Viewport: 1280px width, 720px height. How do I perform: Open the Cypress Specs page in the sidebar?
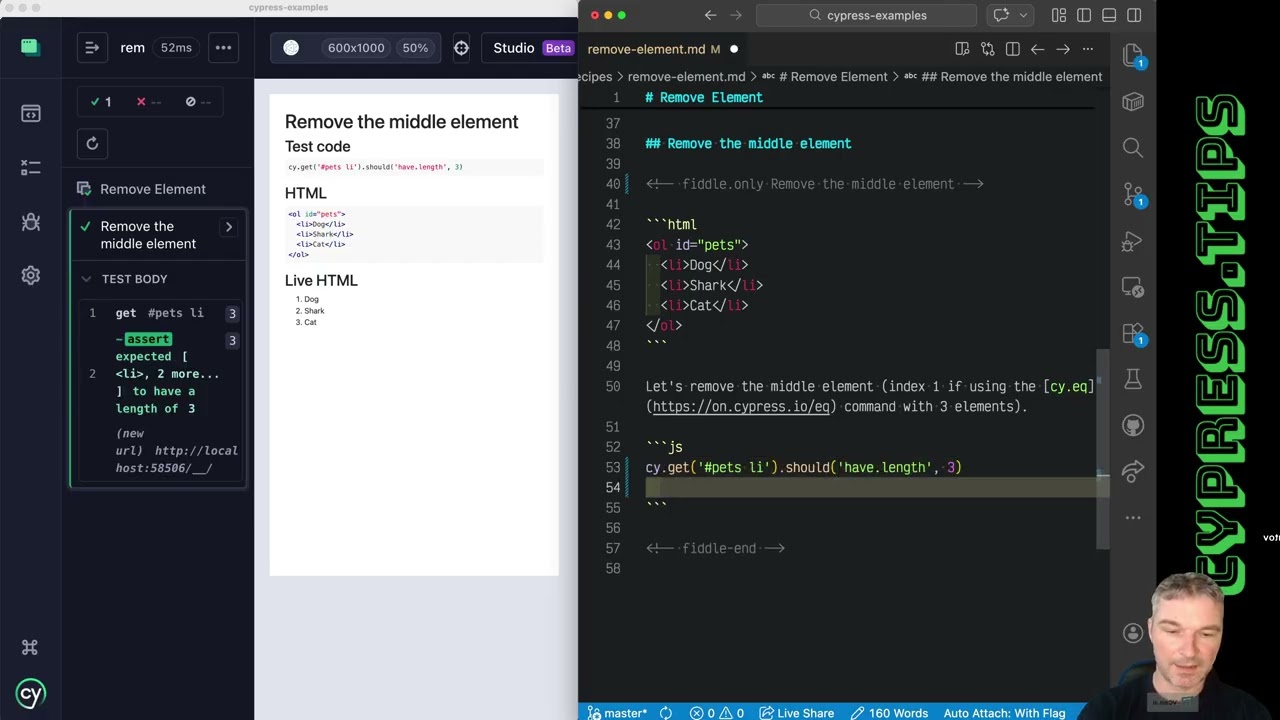coord(30,114)
